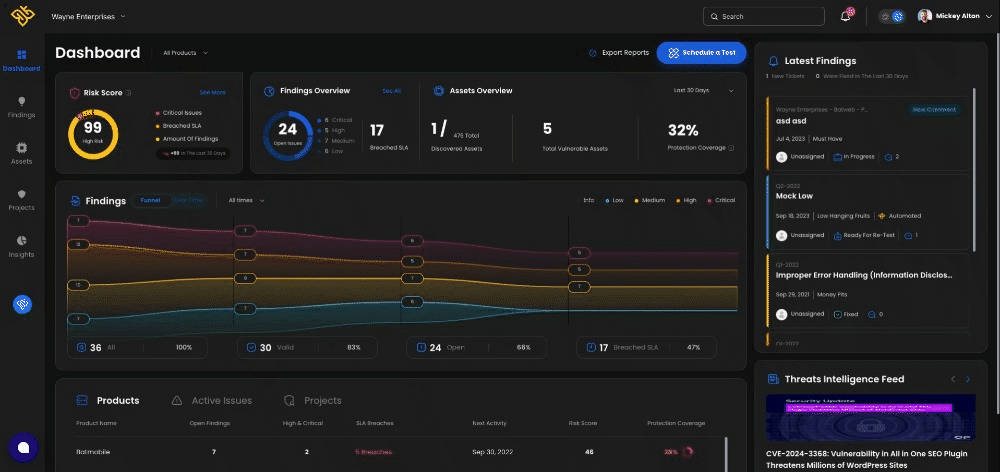Click Schedule a Test button
Image resolution: width=1000 pixels, height=472 pixels.
(x=702, y=53)
